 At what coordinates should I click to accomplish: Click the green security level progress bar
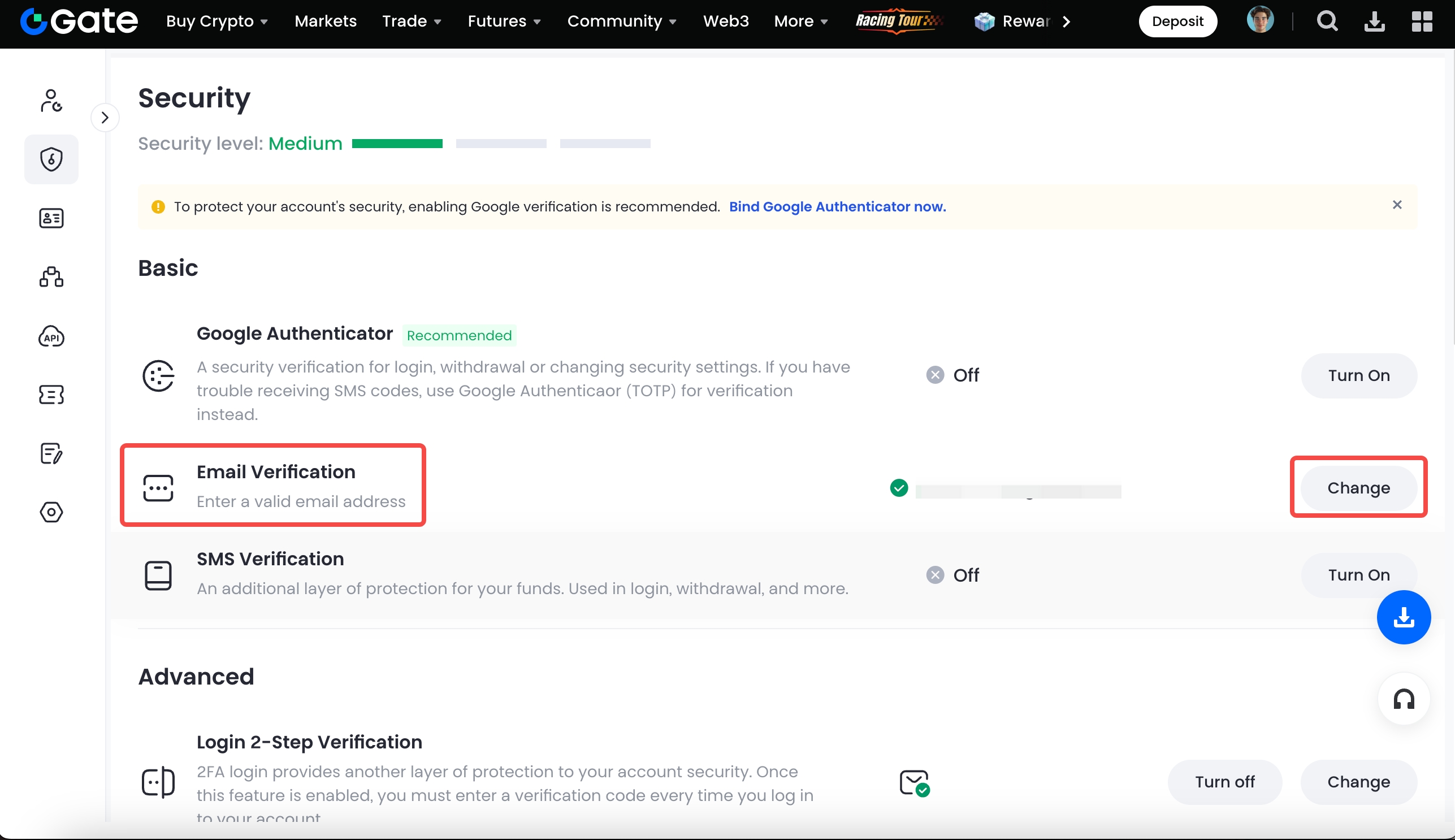click(x=397, y=144)
